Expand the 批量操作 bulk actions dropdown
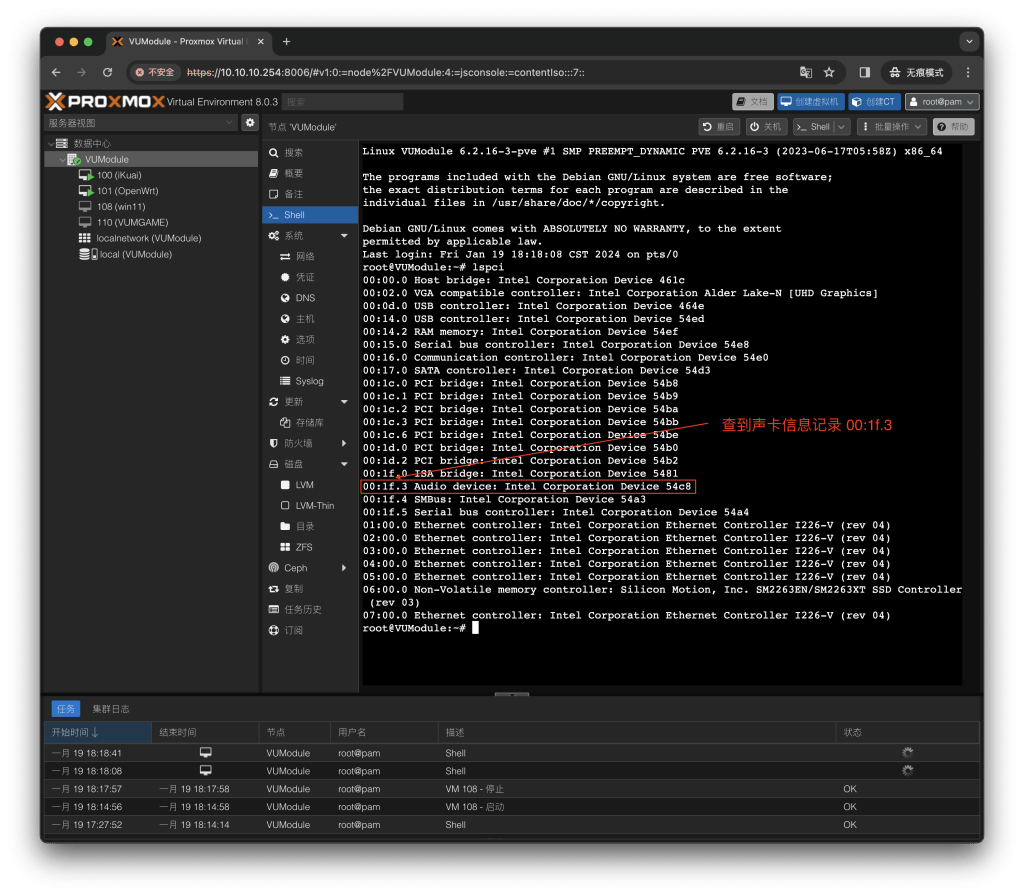Screen dimensions: 1024x896 [891, 127]
